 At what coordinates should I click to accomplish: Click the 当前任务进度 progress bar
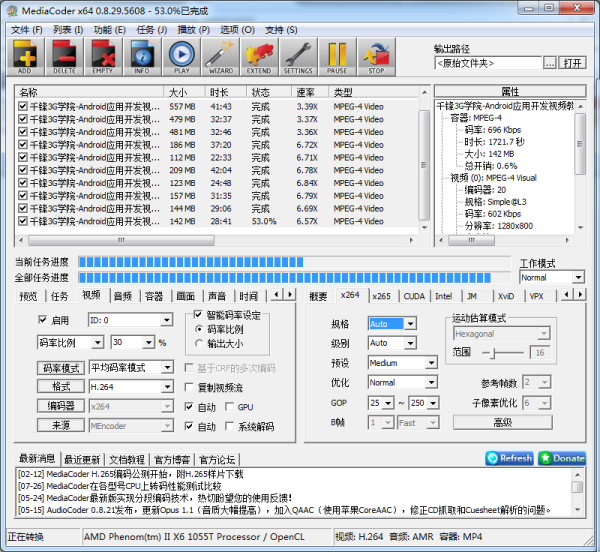(294, 262)
